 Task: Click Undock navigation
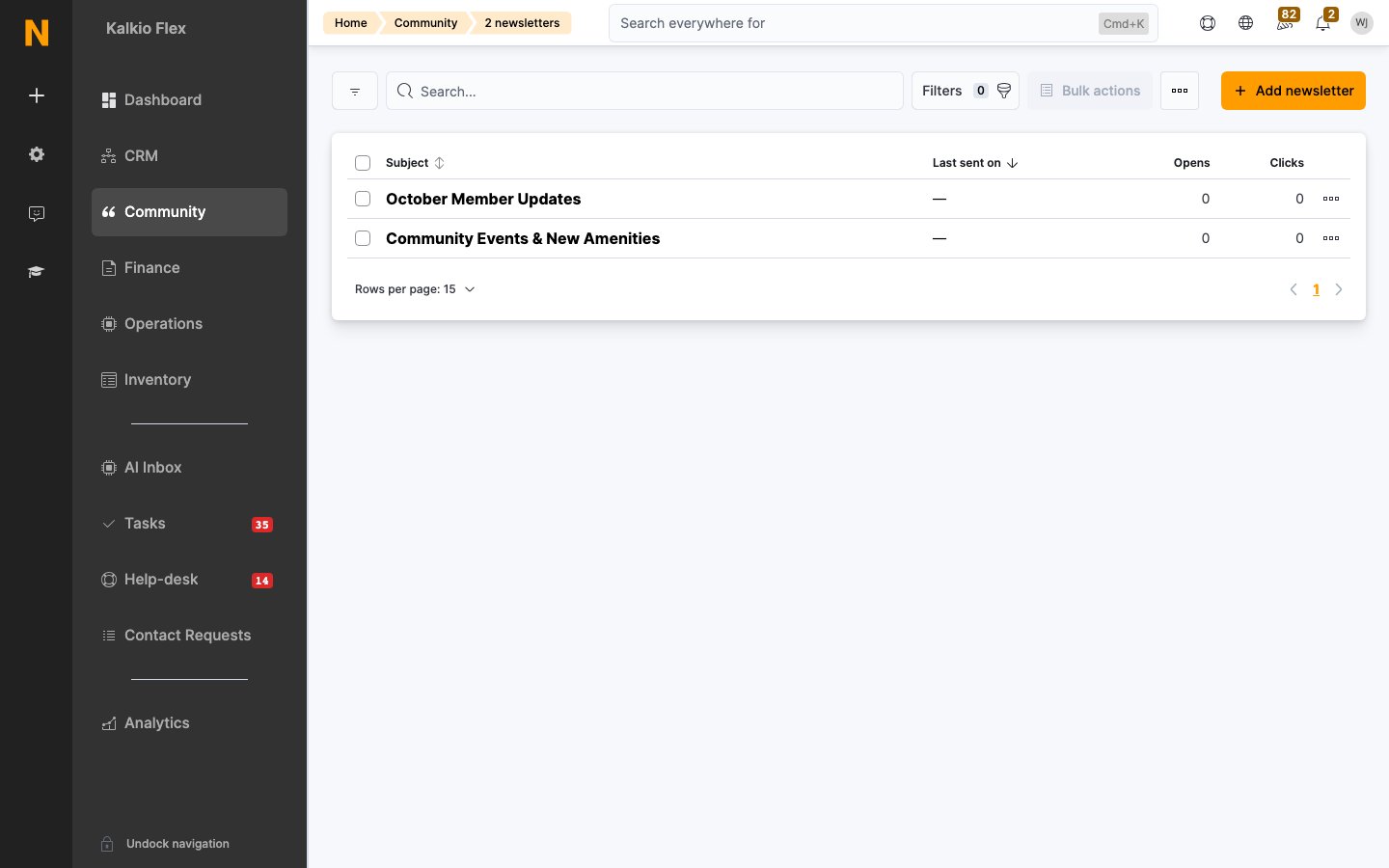coord(166,844)
